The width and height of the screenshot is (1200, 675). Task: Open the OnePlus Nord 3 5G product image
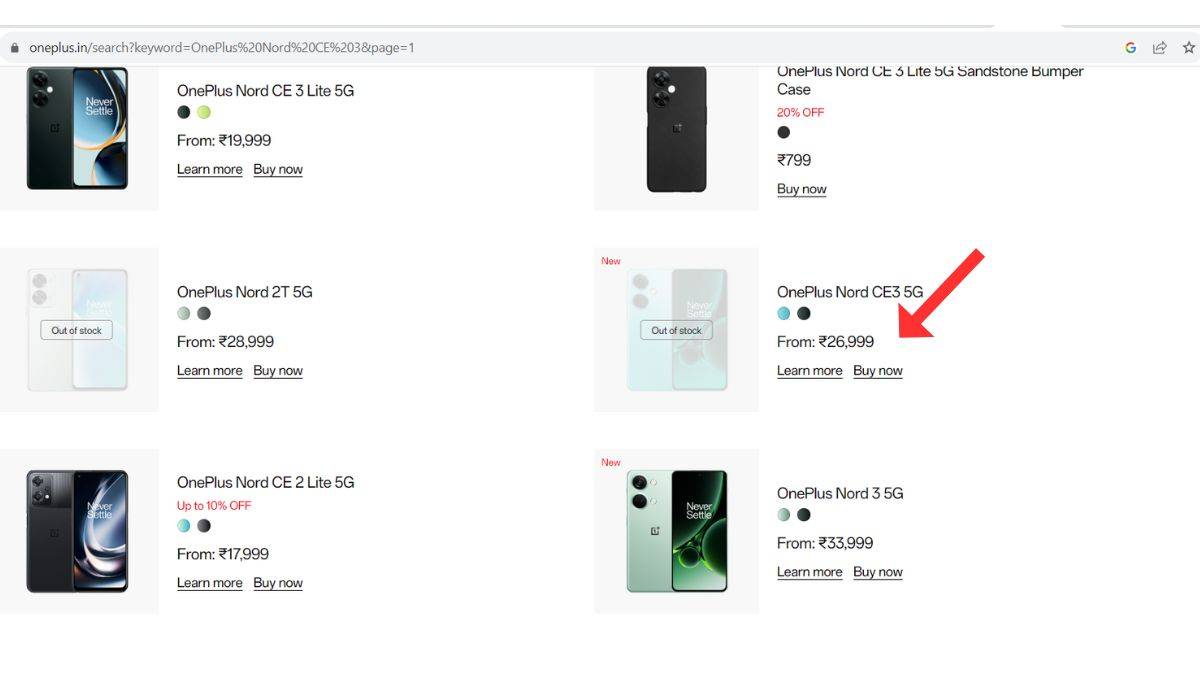click(675, 530)
